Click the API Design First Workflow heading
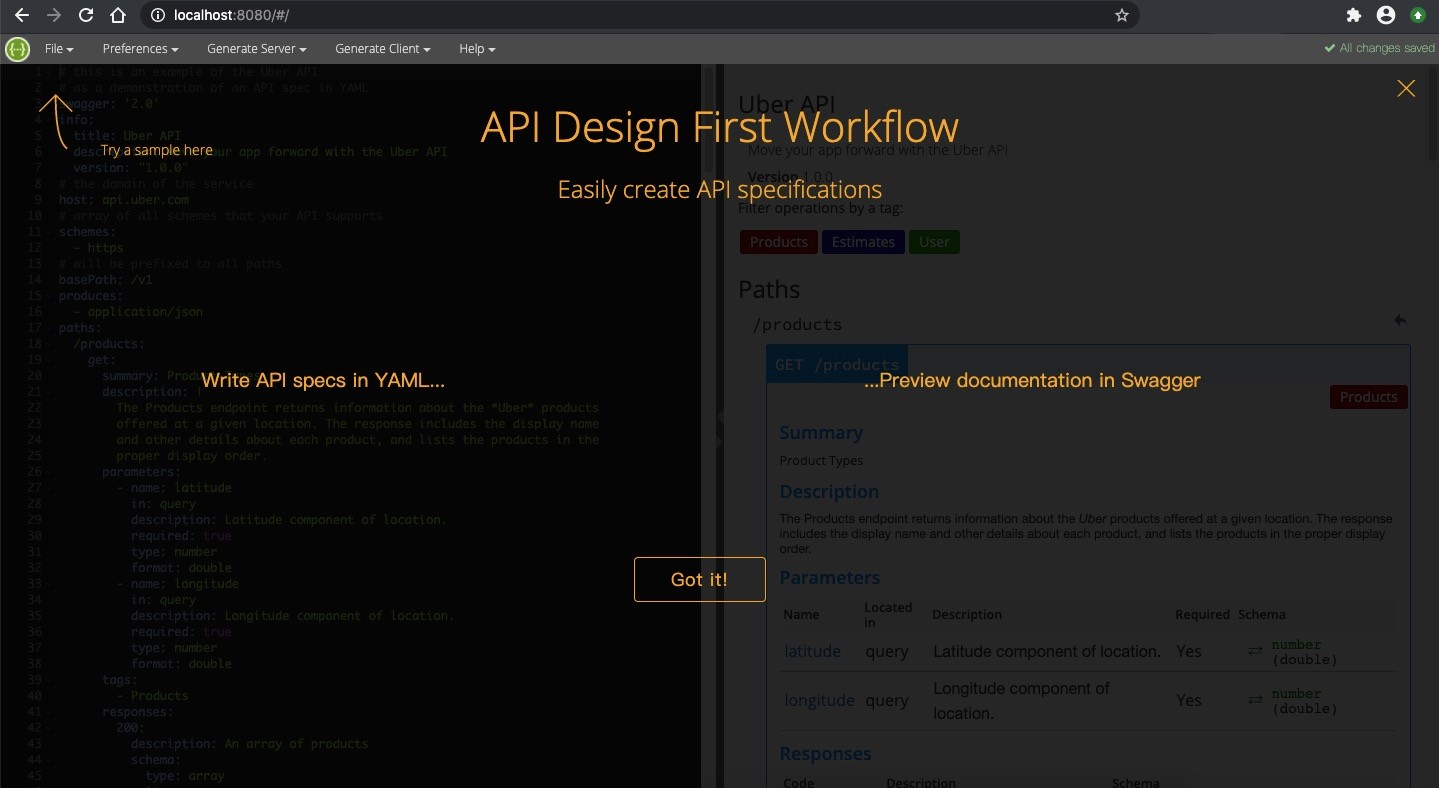 point(719,127)
